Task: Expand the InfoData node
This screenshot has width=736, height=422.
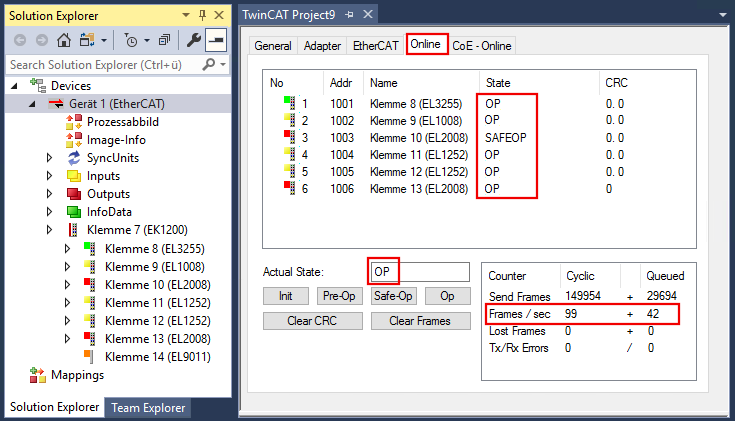Action: pyautogui.click(x=49, y=212)
